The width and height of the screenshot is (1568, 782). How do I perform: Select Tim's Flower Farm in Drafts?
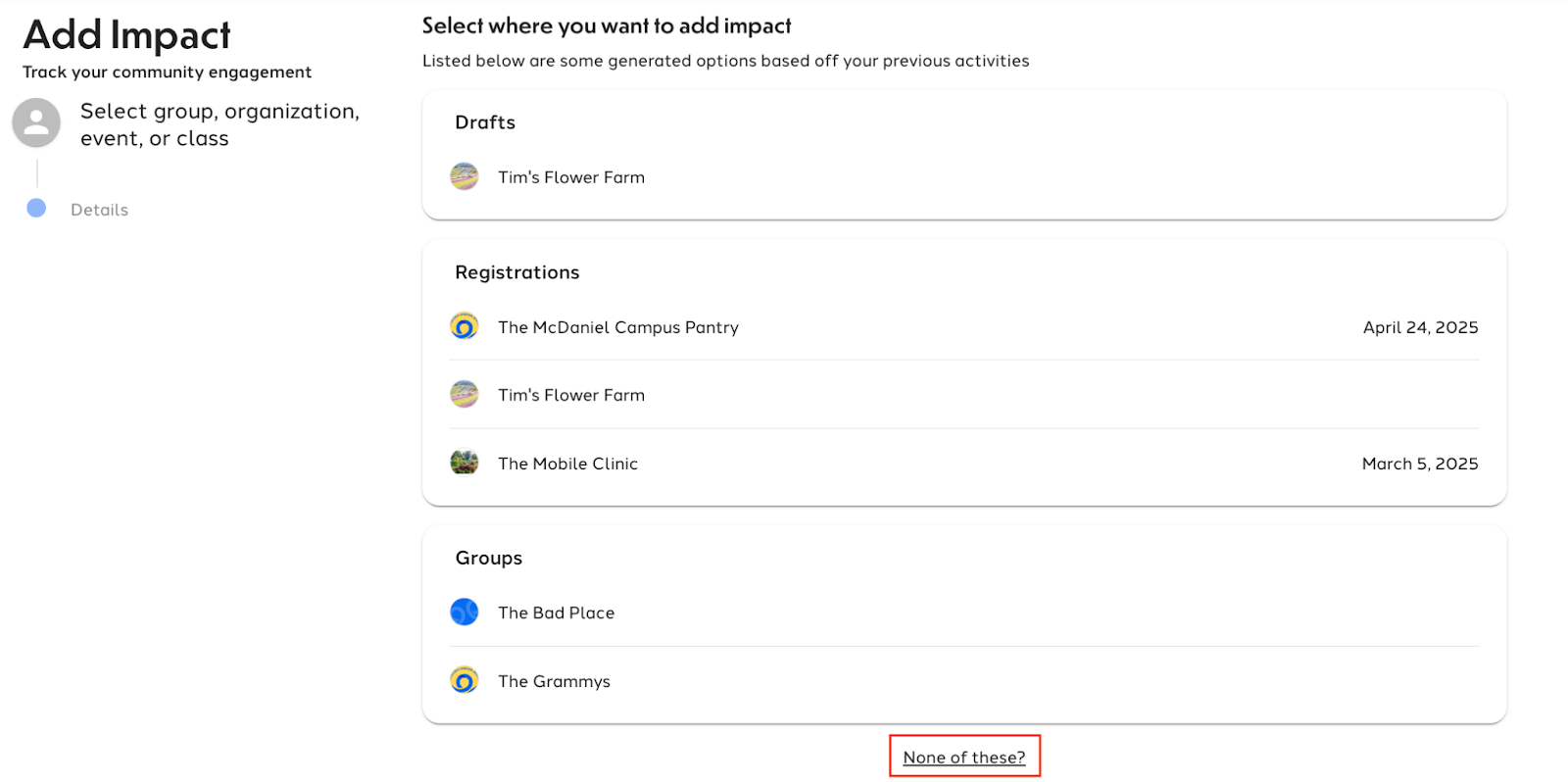964,177
